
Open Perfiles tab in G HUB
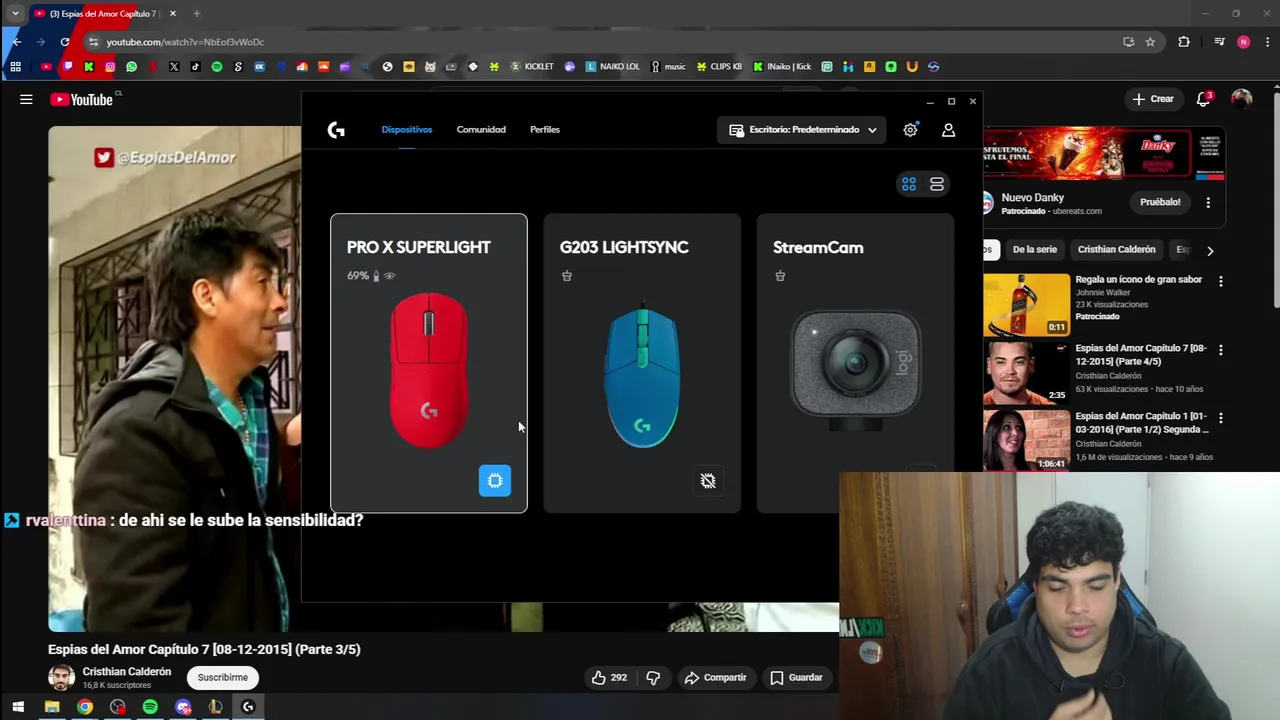545,129
